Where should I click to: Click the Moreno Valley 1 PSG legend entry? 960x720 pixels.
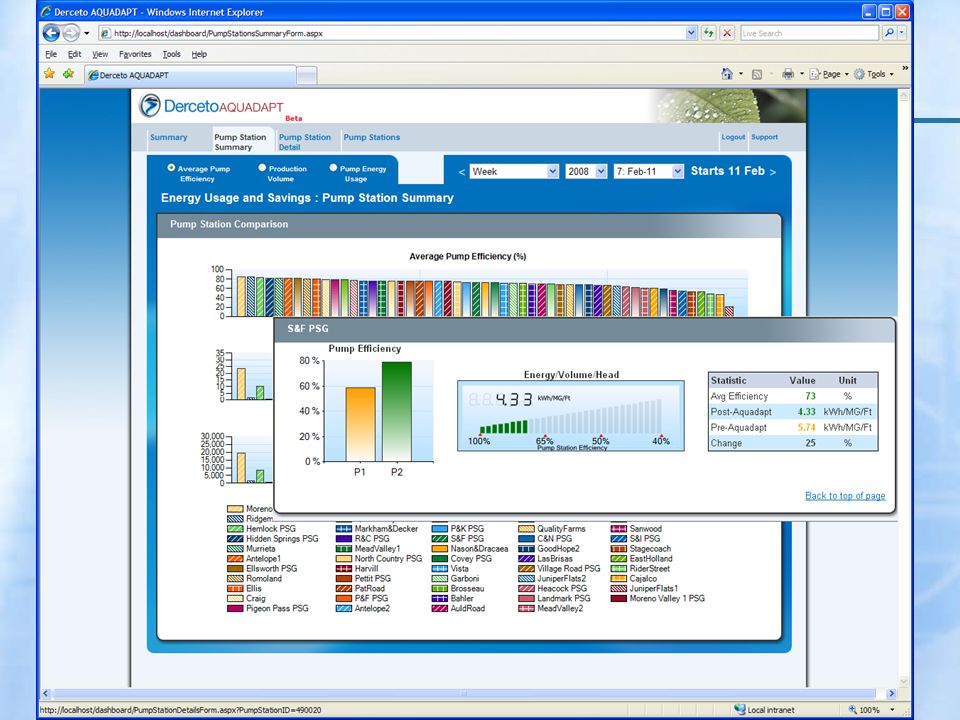click(658, 598)
